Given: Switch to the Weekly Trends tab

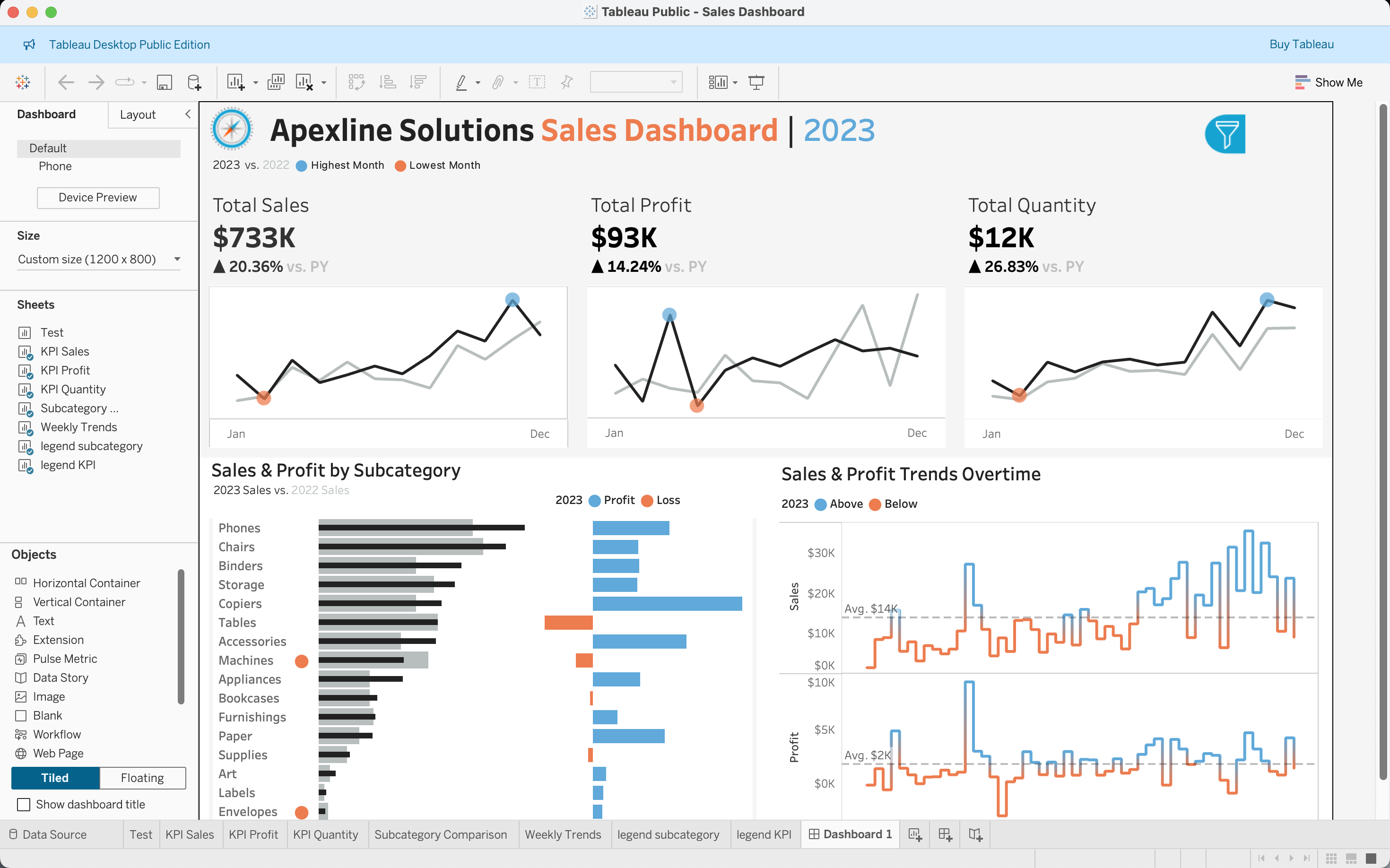Looking at the screenshot, I should point(563,835).
